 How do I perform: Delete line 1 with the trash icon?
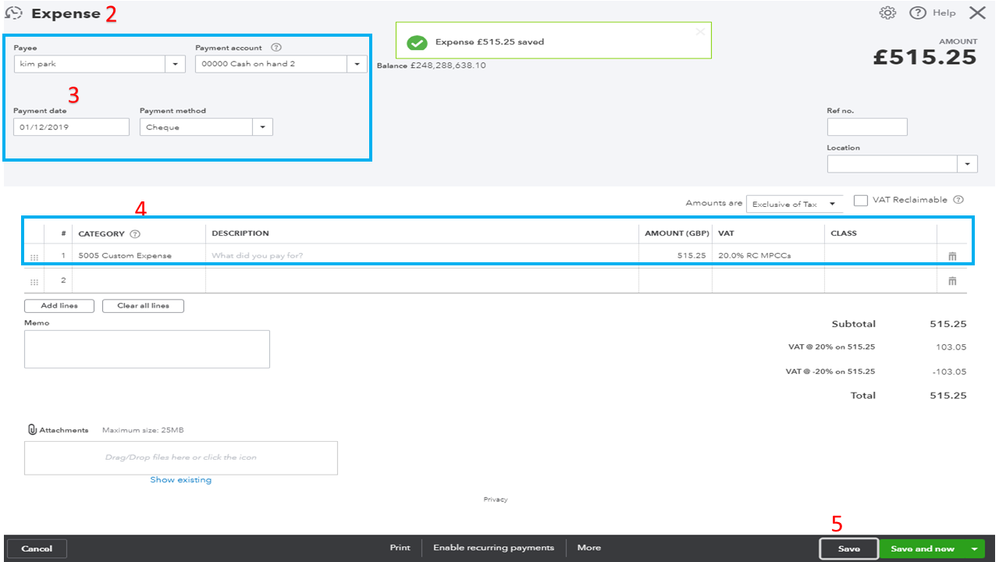(x=952, y=256)
